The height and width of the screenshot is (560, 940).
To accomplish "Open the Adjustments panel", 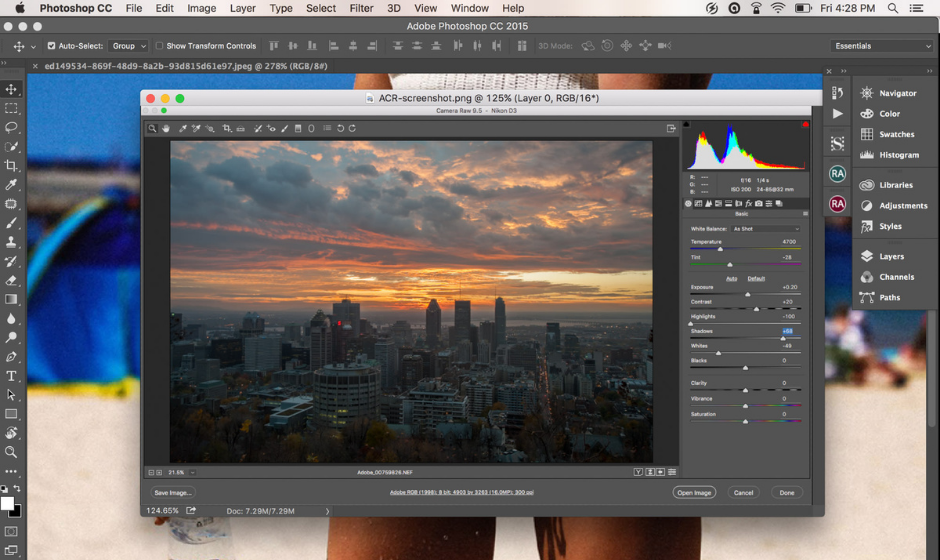I will click(x=894, y=206).
